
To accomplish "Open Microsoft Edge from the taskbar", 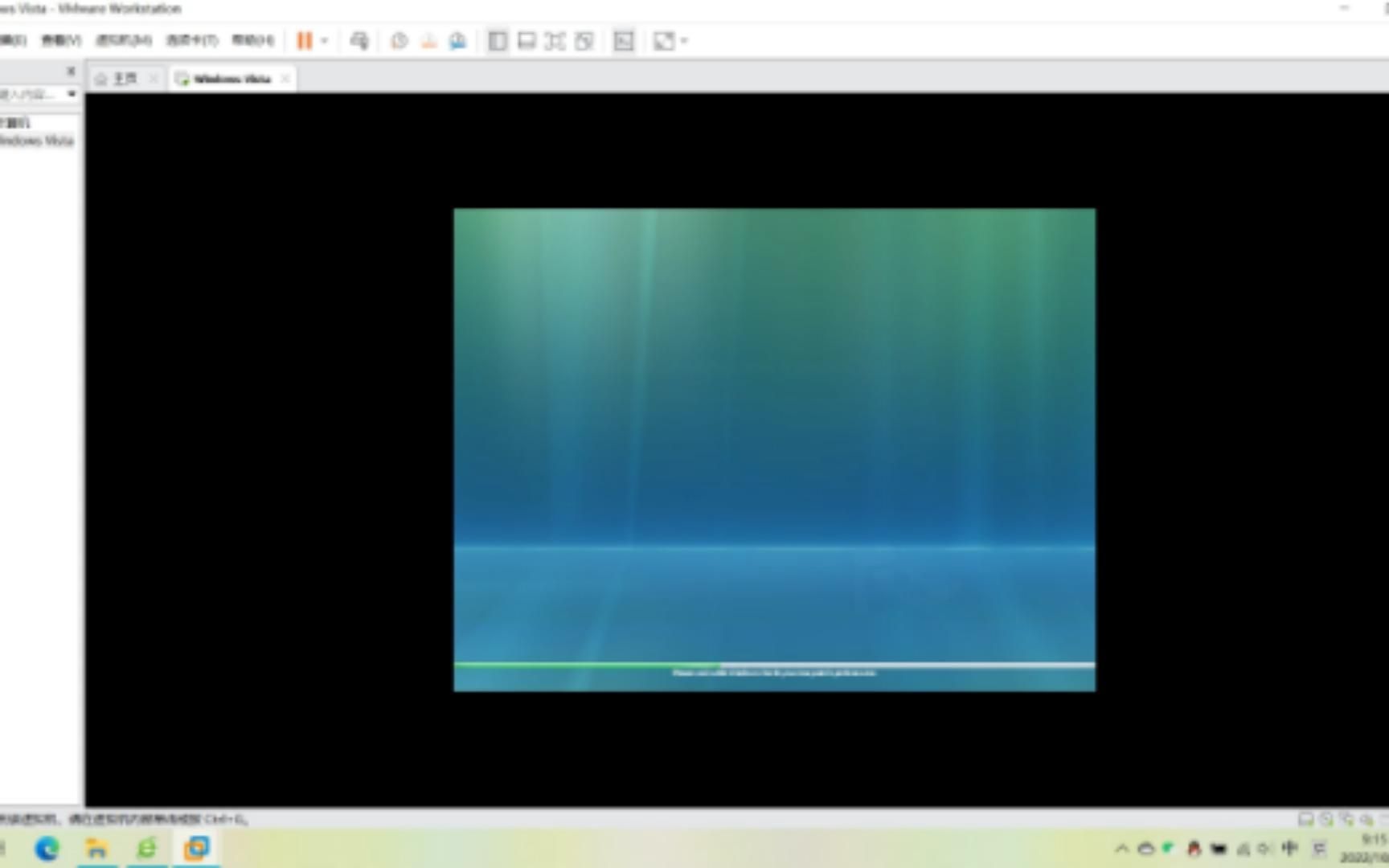I will [x=47, y=848].
